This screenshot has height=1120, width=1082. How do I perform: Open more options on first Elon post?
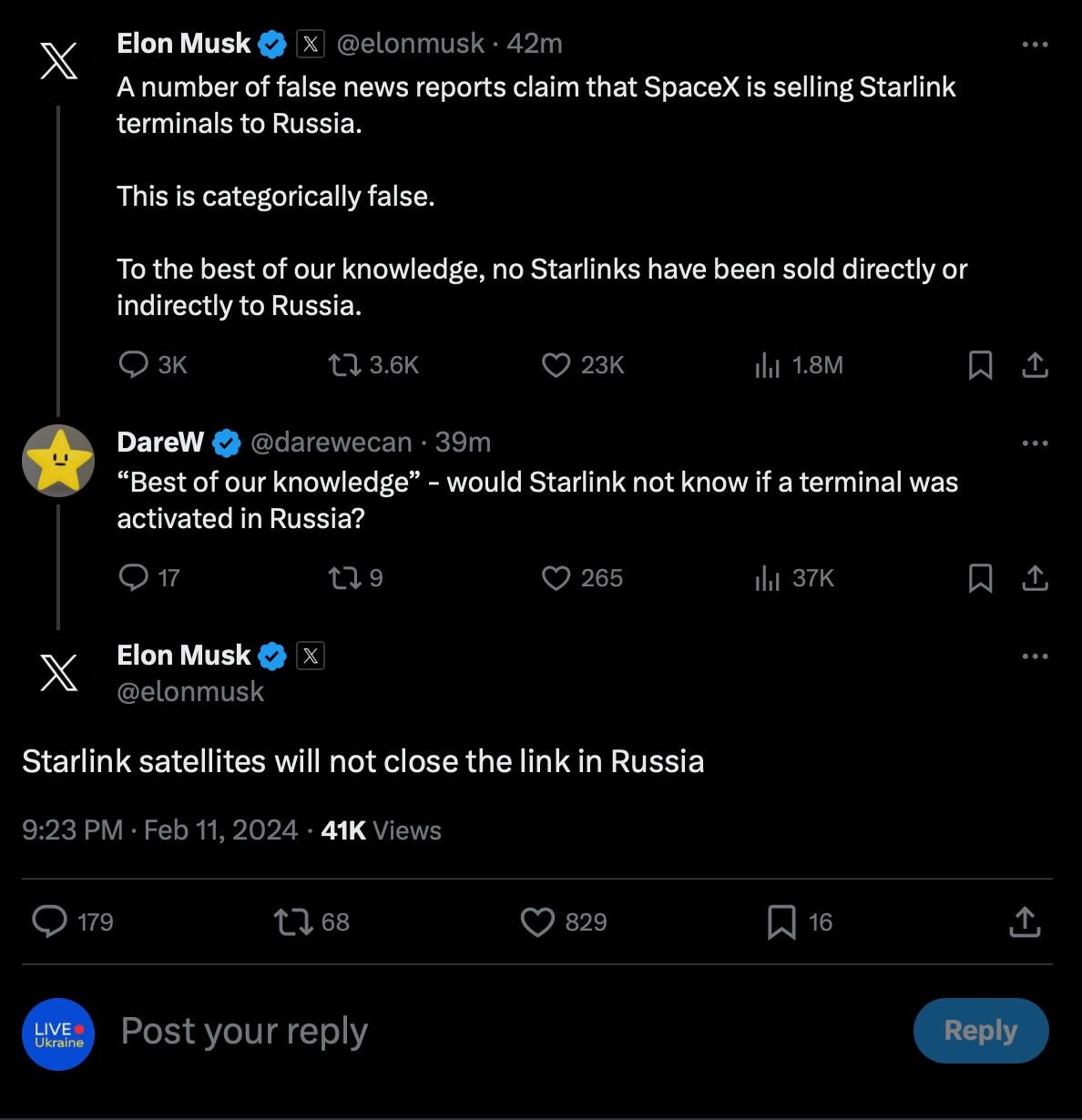click(1036, 44)
